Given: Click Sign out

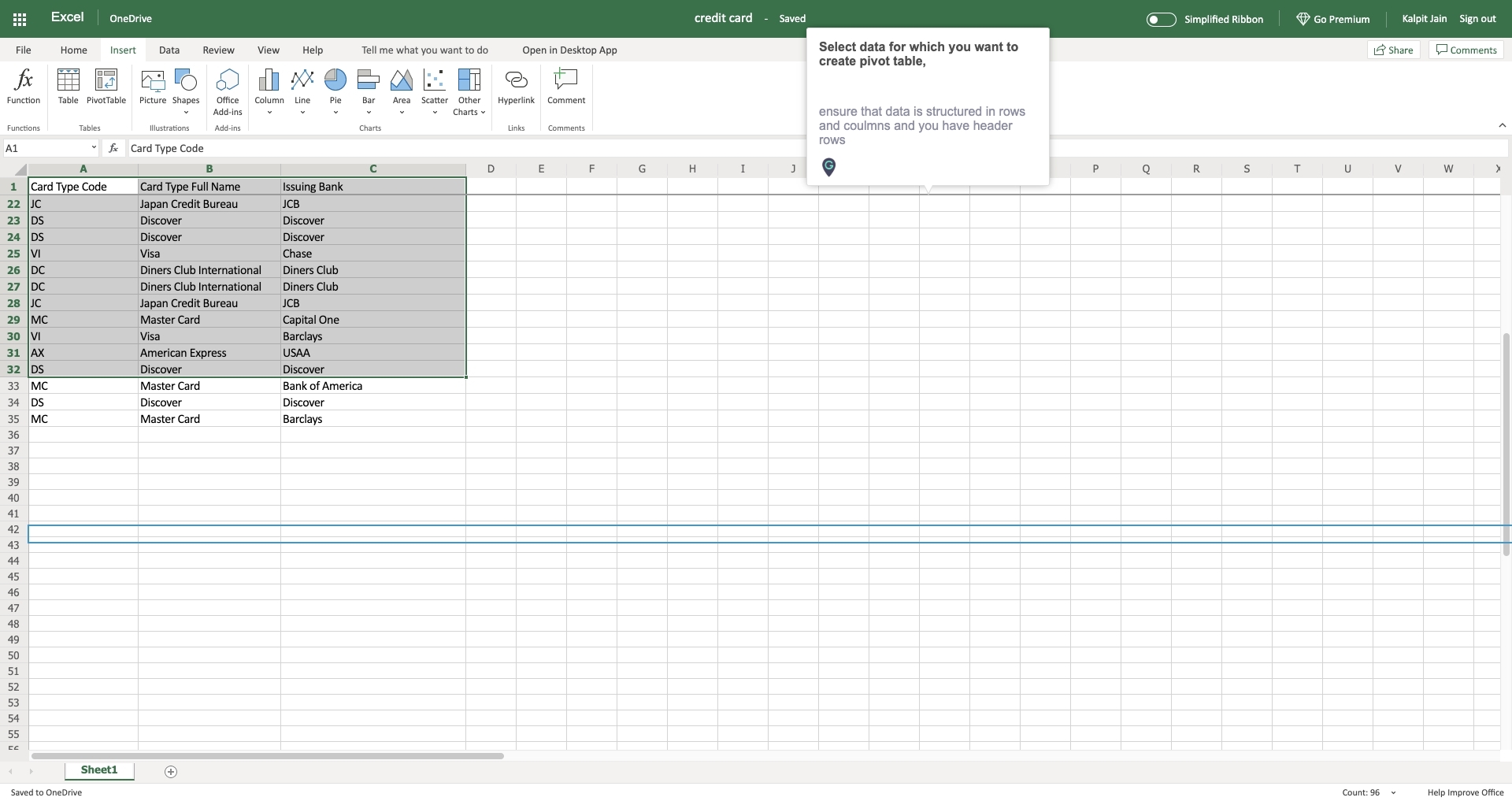Looking at the screenshot, I should click(x=1477, y=19).
